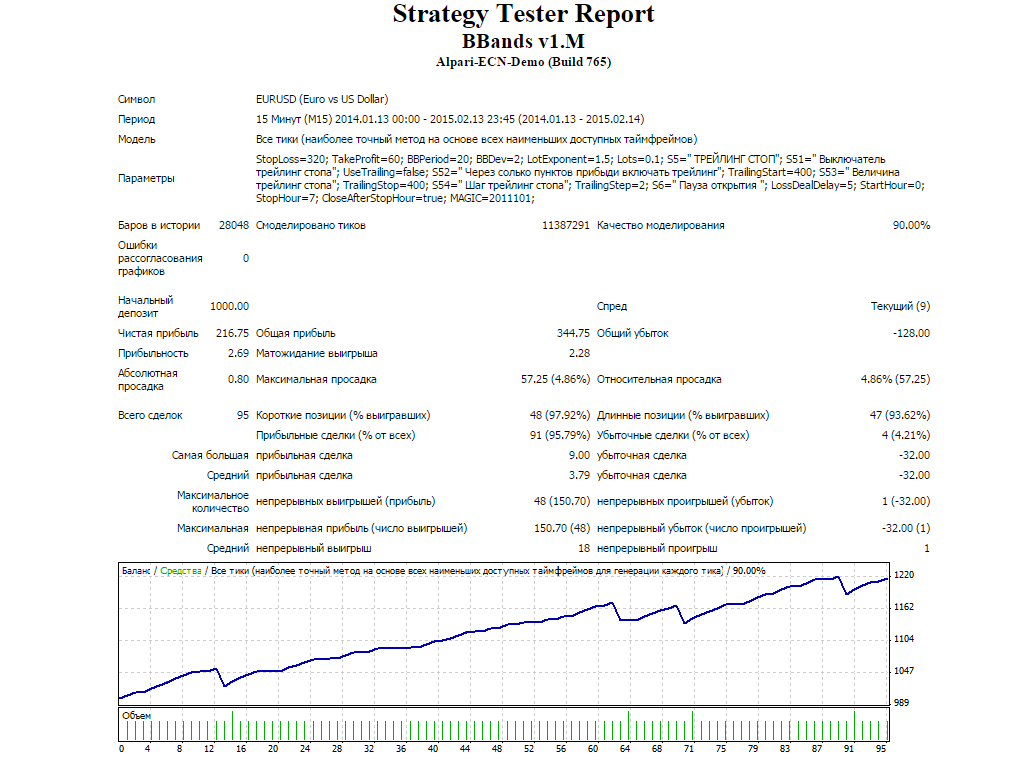The image size is (1024, 762).
Task: Select the ticks value "11387291"
Action: coord(566,225)
